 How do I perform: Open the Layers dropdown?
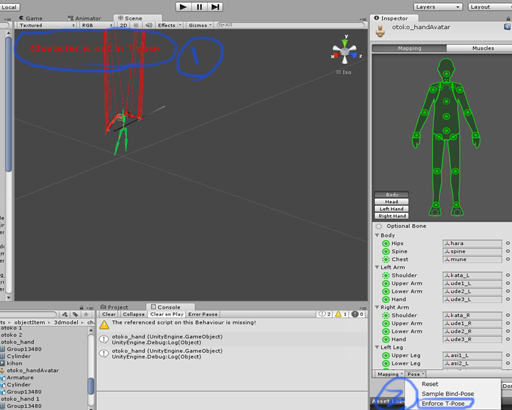point(438,7)
